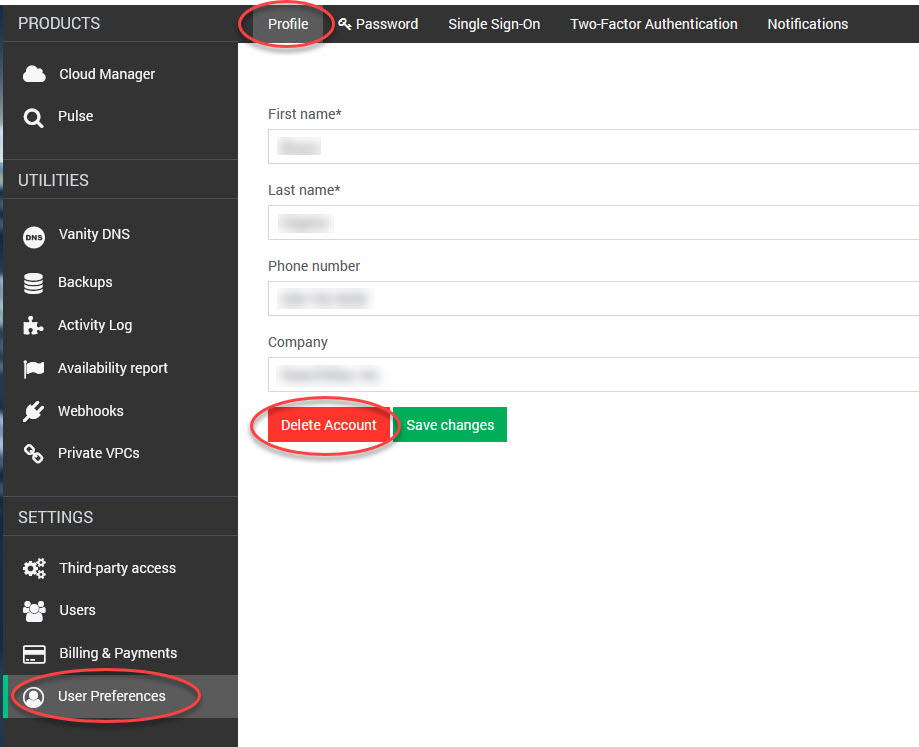Open Billing & Payments
919x747 pixels.
pos(120,653)
